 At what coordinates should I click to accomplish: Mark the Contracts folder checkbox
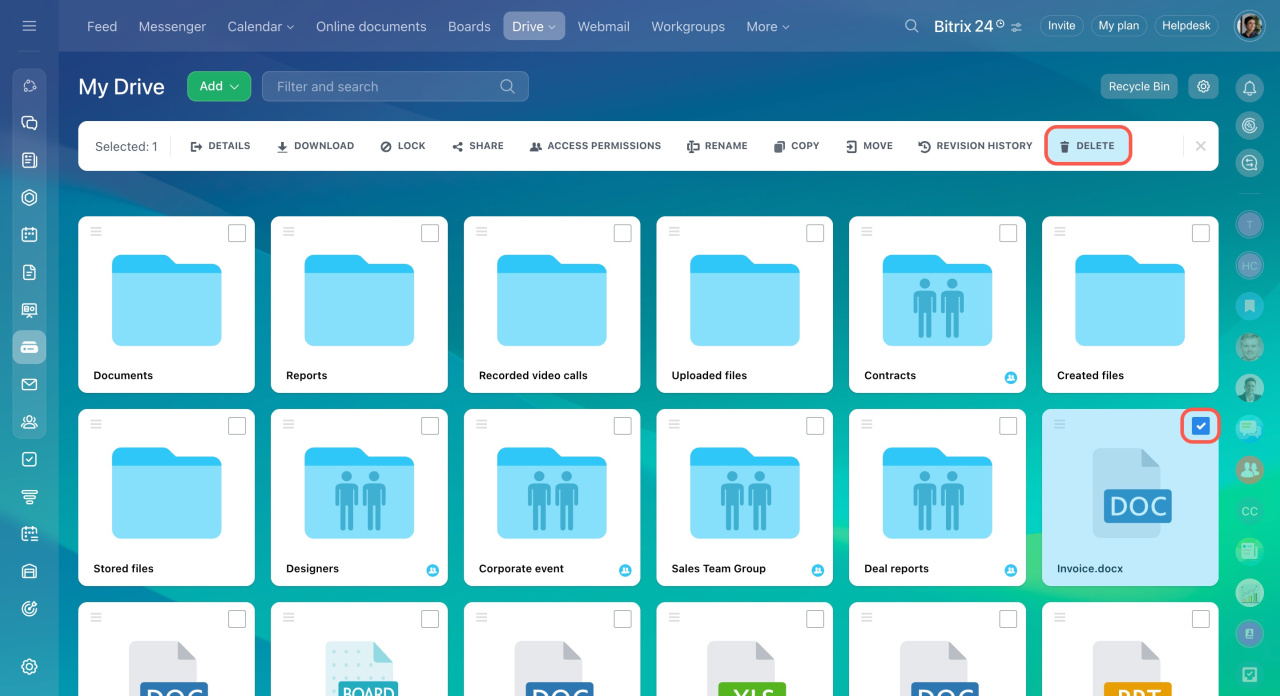[x=1008, y=233]
